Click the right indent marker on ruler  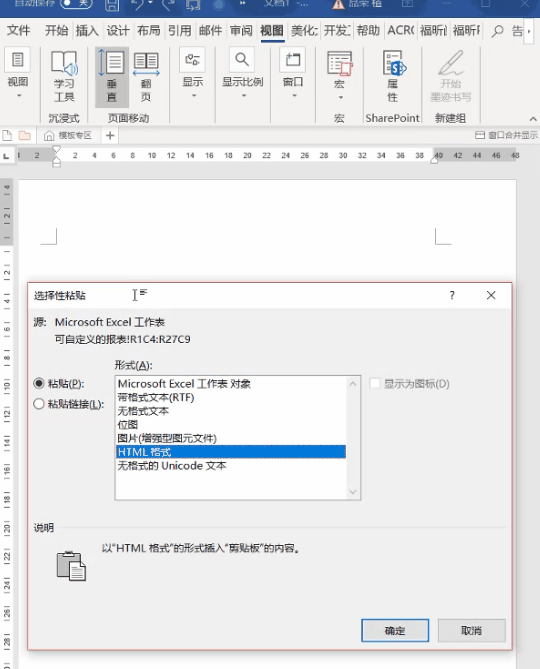[x=434, y=160]
